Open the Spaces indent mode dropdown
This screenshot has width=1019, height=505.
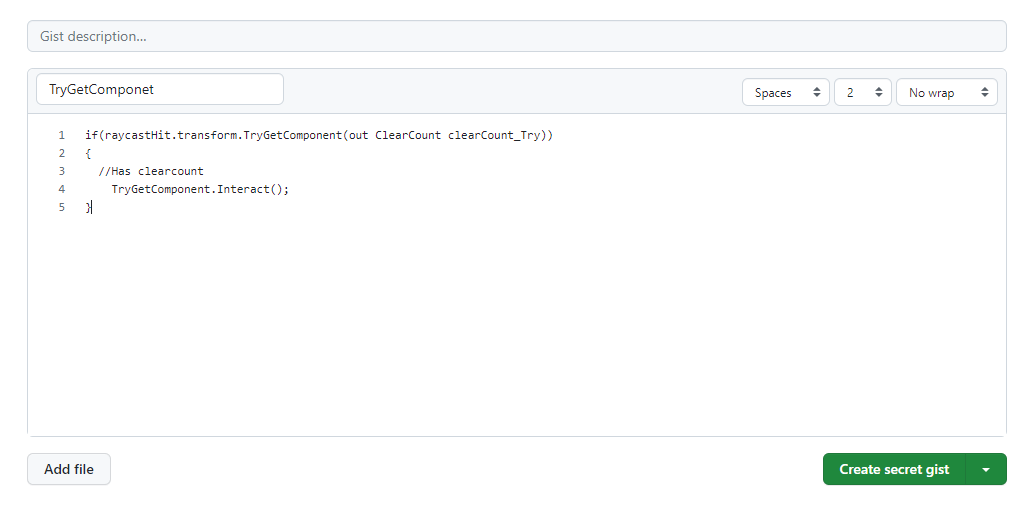786,92
